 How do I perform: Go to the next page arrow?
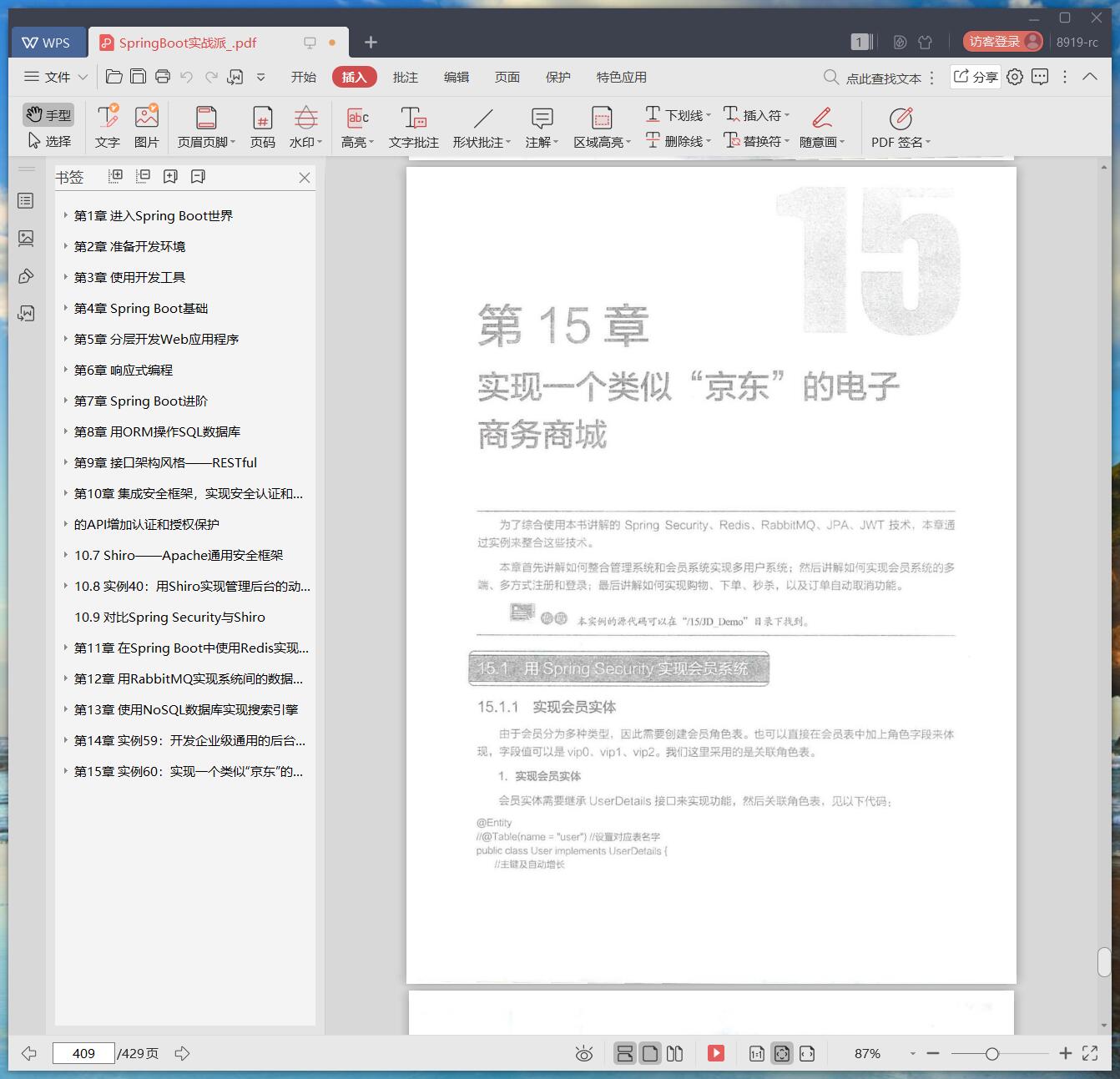[x=182, y=1053]
